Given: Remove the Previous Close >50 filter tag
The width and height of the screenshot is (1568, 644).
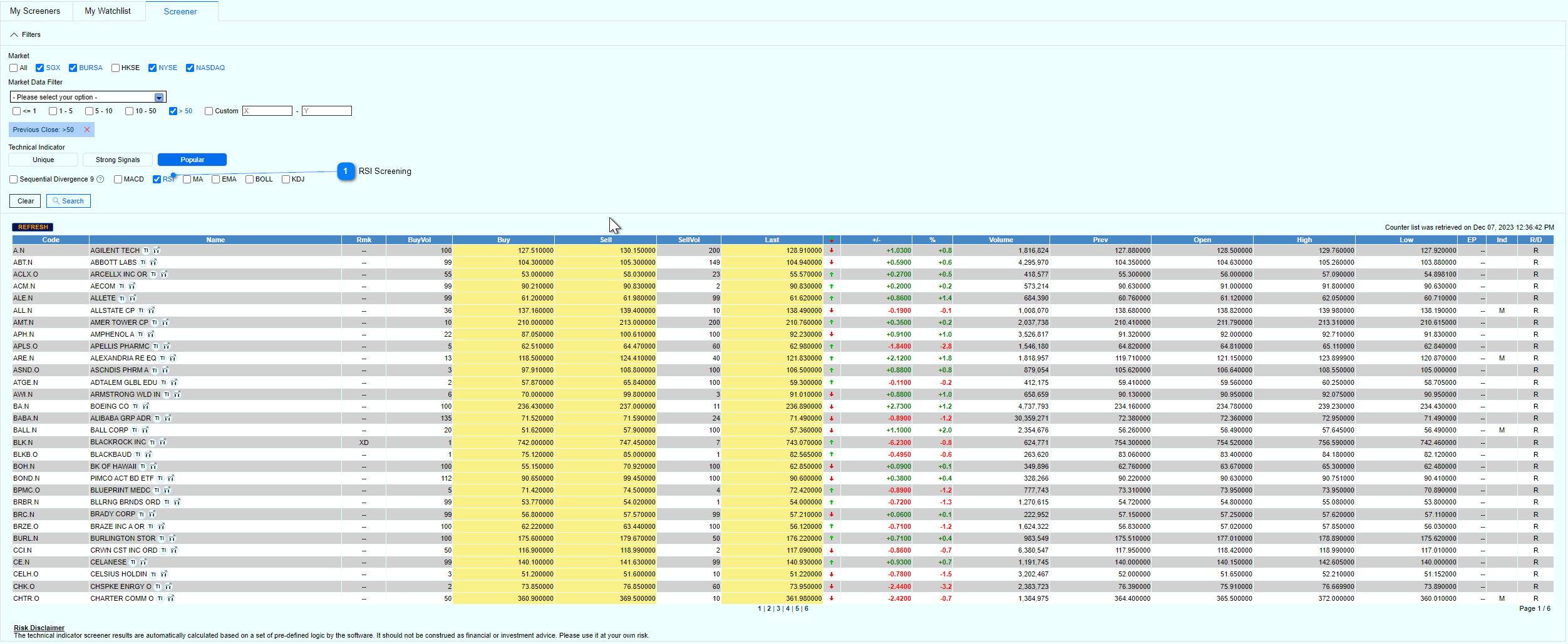Looking at the screenshot, I should (87, 130).
